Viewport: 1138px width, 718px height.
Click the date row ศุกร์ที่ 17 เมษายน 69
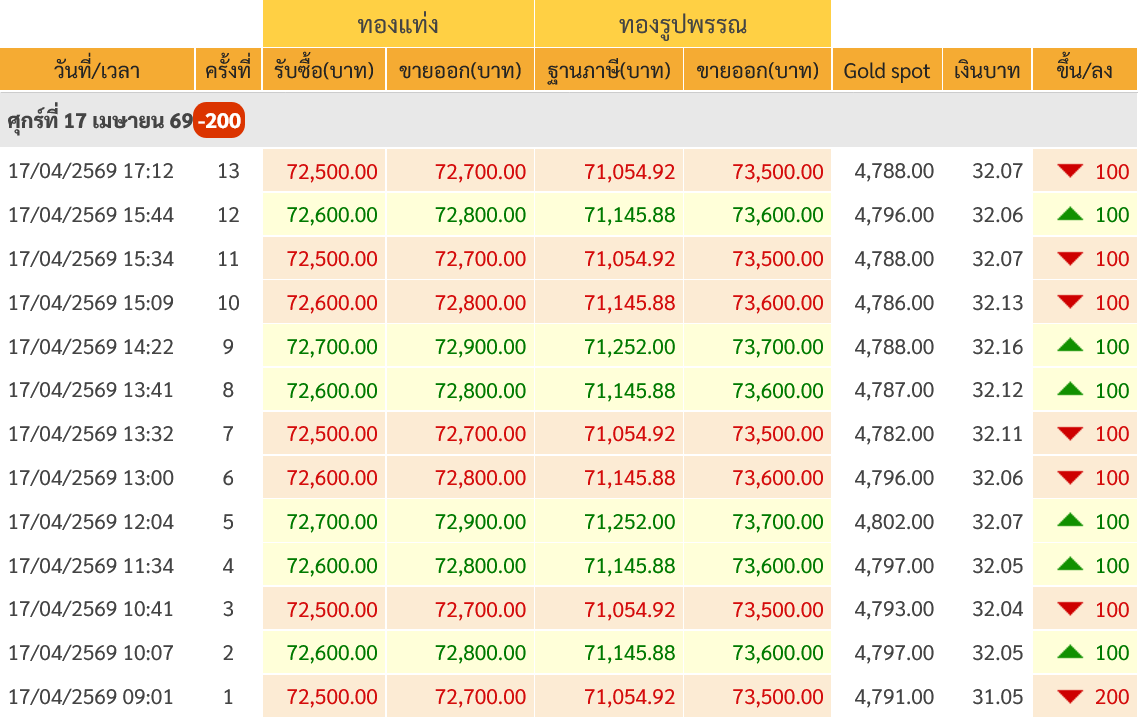tap(568, 121)
